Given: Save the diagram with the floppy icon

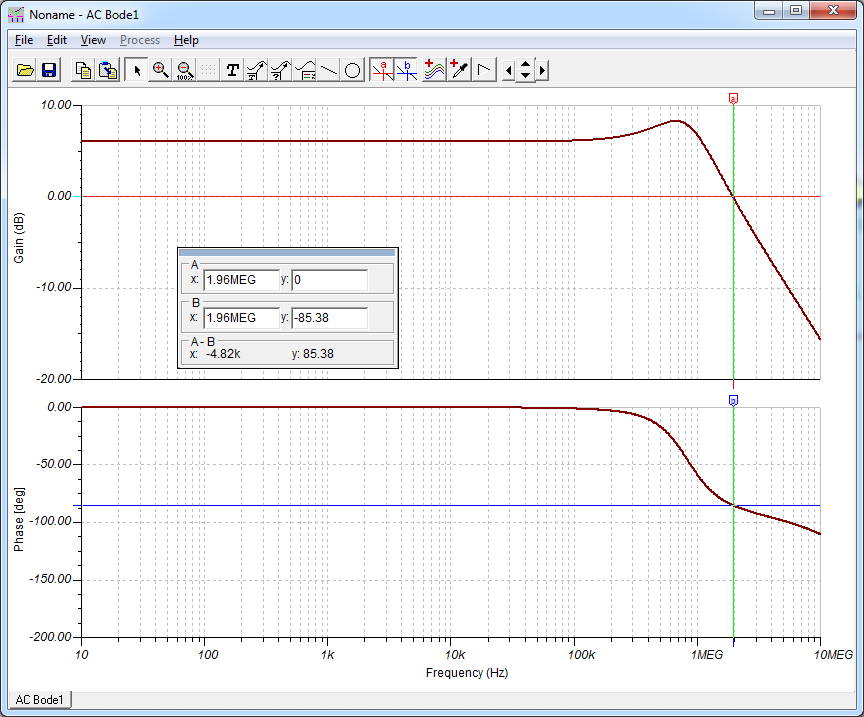Looking at the screenshot, I should (x=49, y=70).
